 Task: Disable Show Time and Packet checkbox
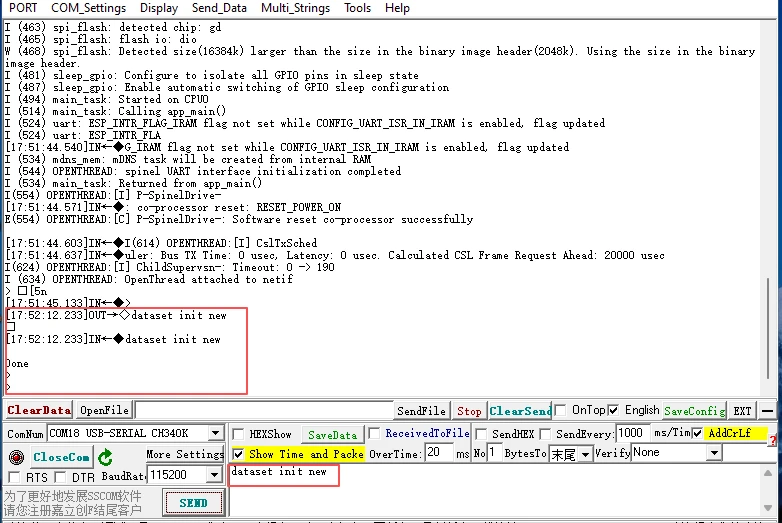(x=238, y=454)
